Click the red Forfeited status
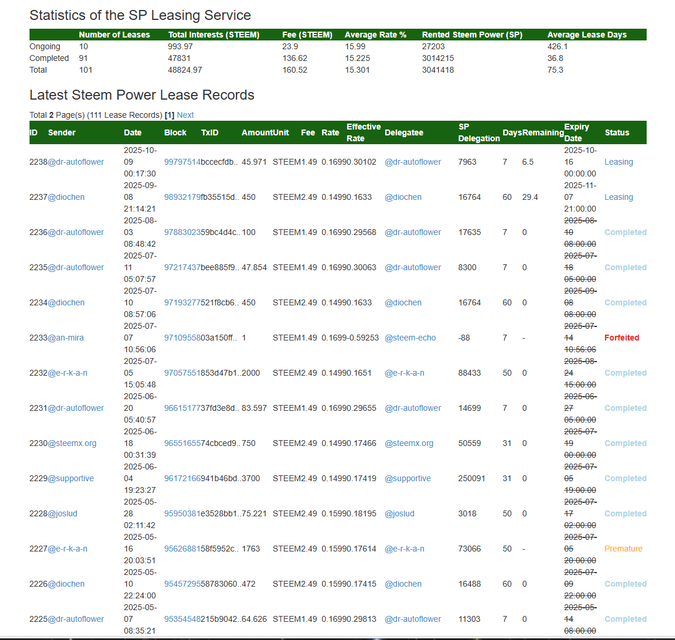The width and height of the screenshot is (675, 640). [621, 338]
